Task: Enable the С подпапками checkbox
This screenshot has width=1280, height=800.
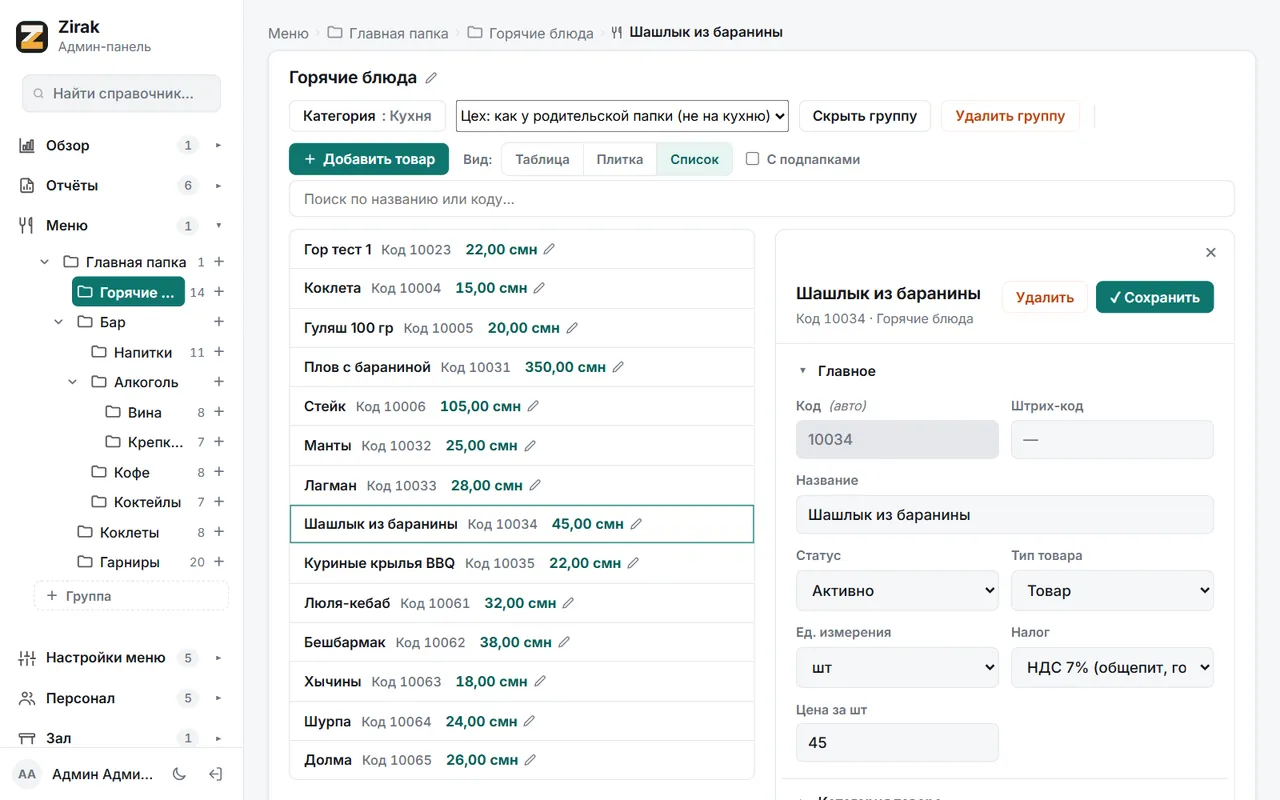Action: 753,159
